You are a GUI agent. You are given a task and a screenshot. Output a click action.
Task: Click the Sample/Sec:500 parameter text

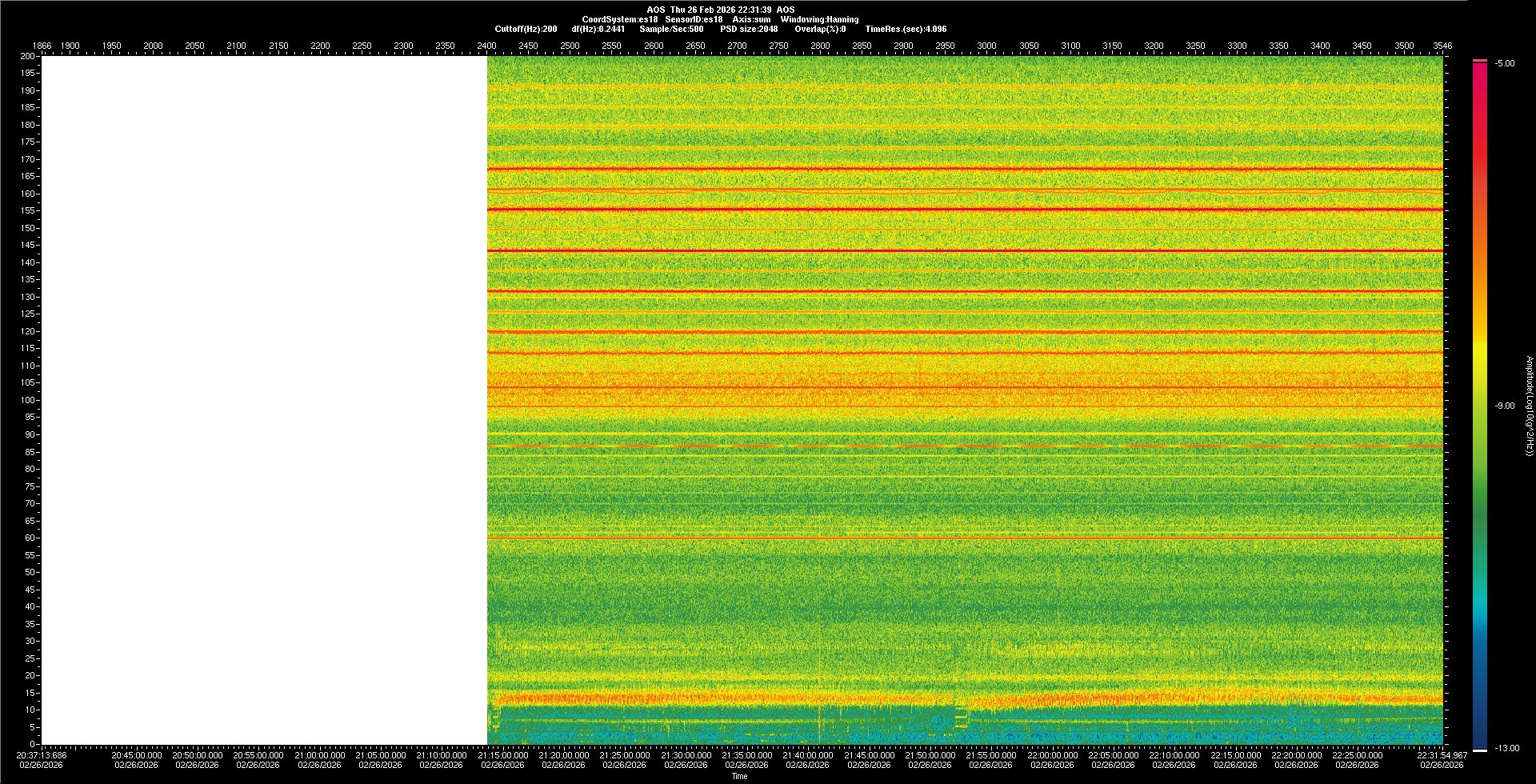tap(671, 29)
